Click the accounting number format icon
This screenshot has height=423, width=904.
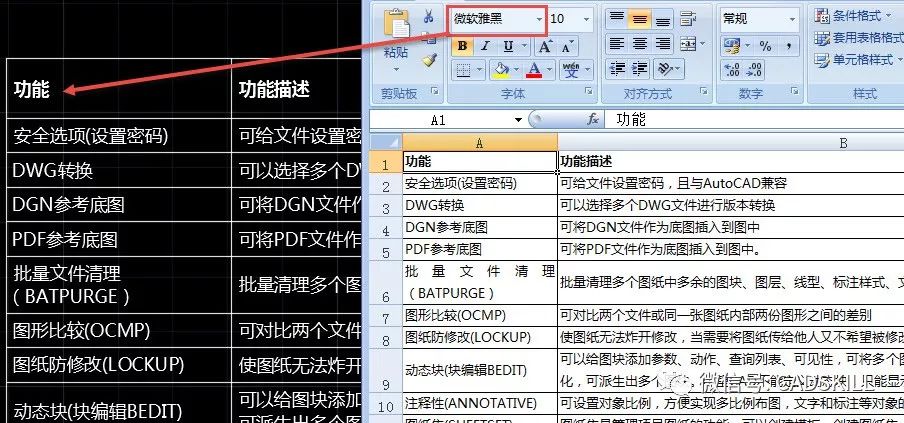point(731,46)
